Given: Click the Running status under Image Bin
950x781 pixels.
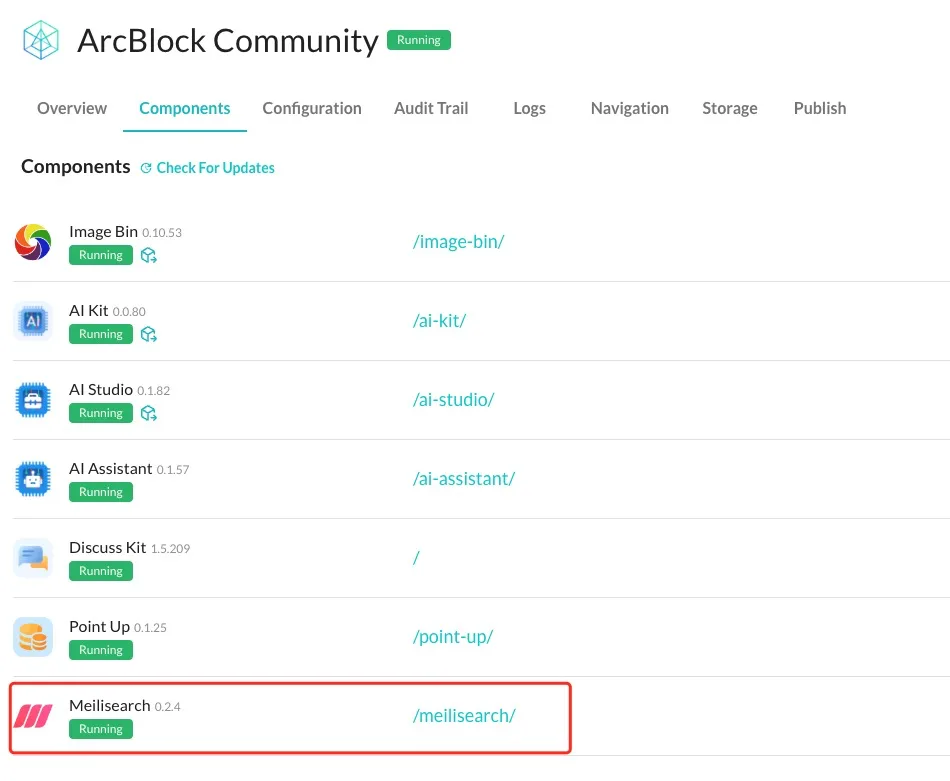Looking at the screenshot, I should (x=101, y=255).
